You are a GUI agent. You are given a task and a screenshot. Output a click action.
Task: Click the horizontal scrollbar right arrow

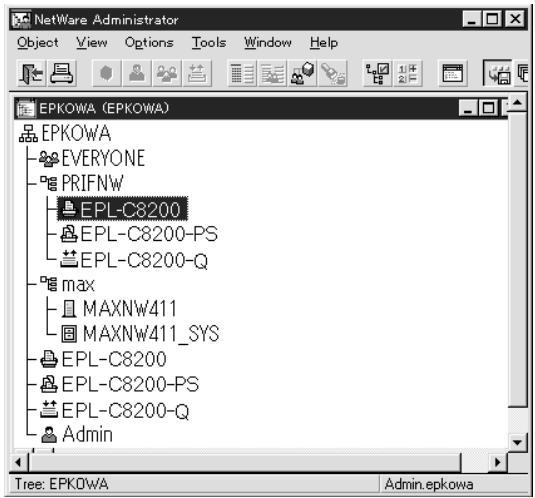coord(497,463)
